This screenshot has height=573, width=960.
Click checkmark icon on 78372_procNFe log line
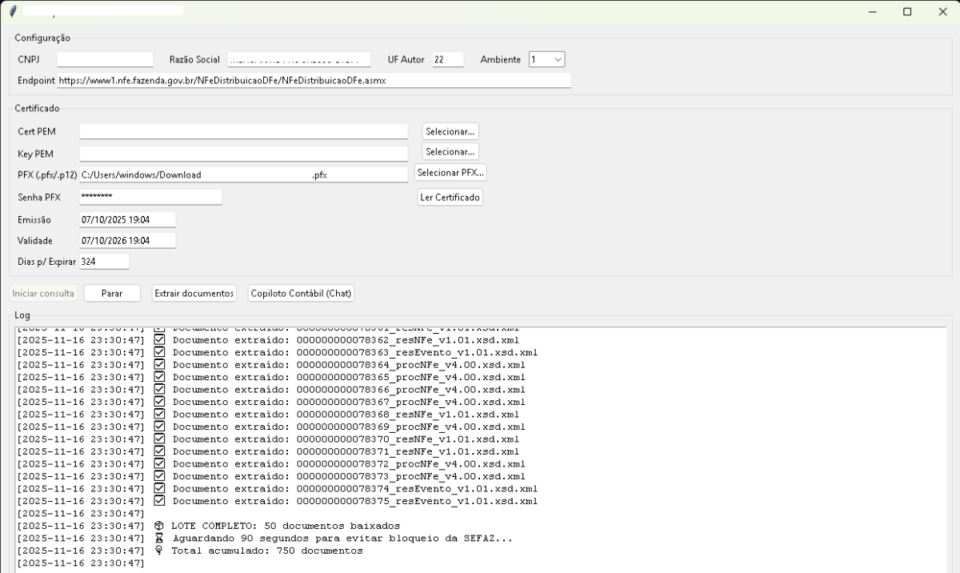coord(159,463)
